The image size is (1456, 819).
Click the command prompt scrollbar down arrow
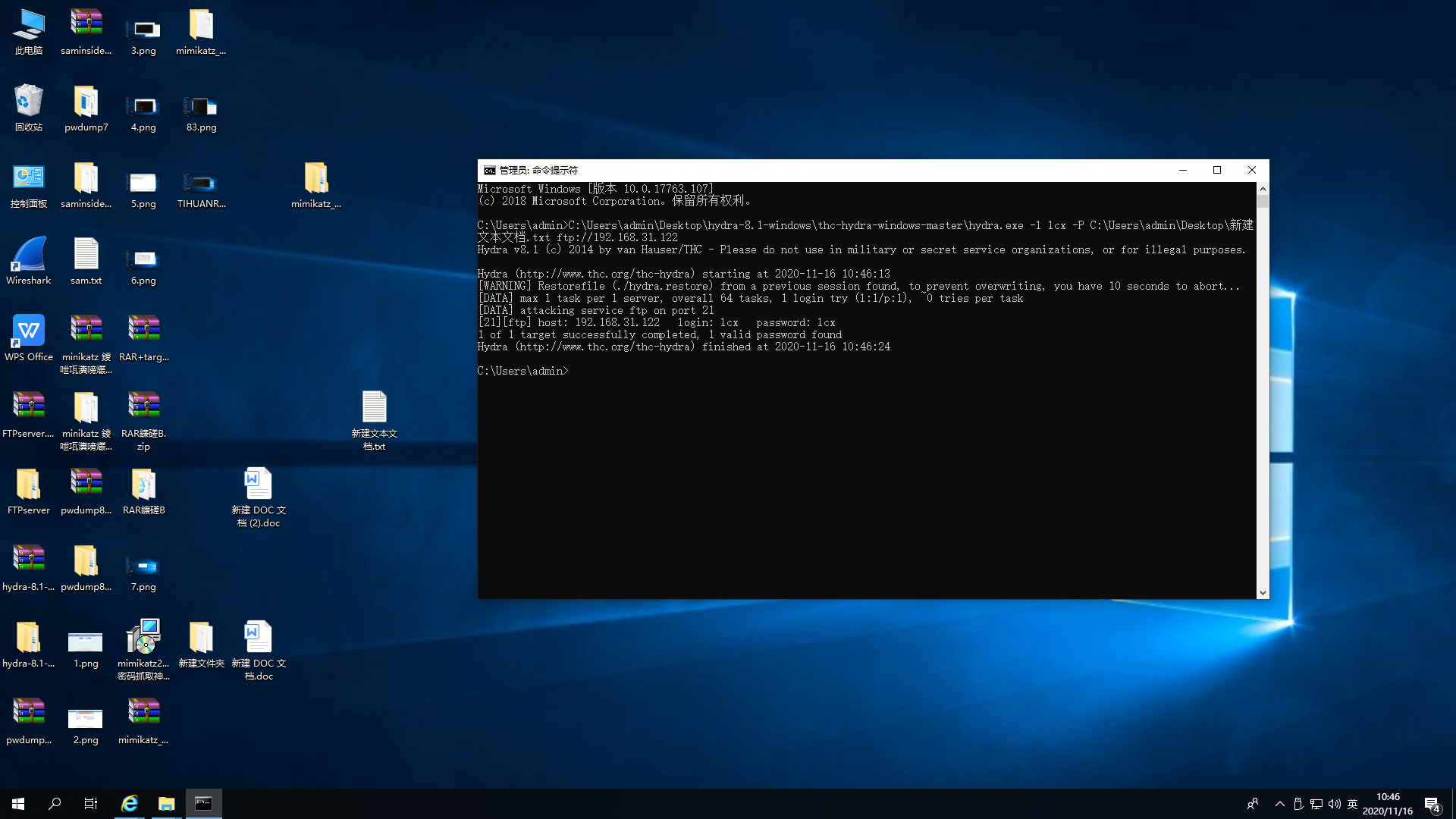pos(1263,593)
